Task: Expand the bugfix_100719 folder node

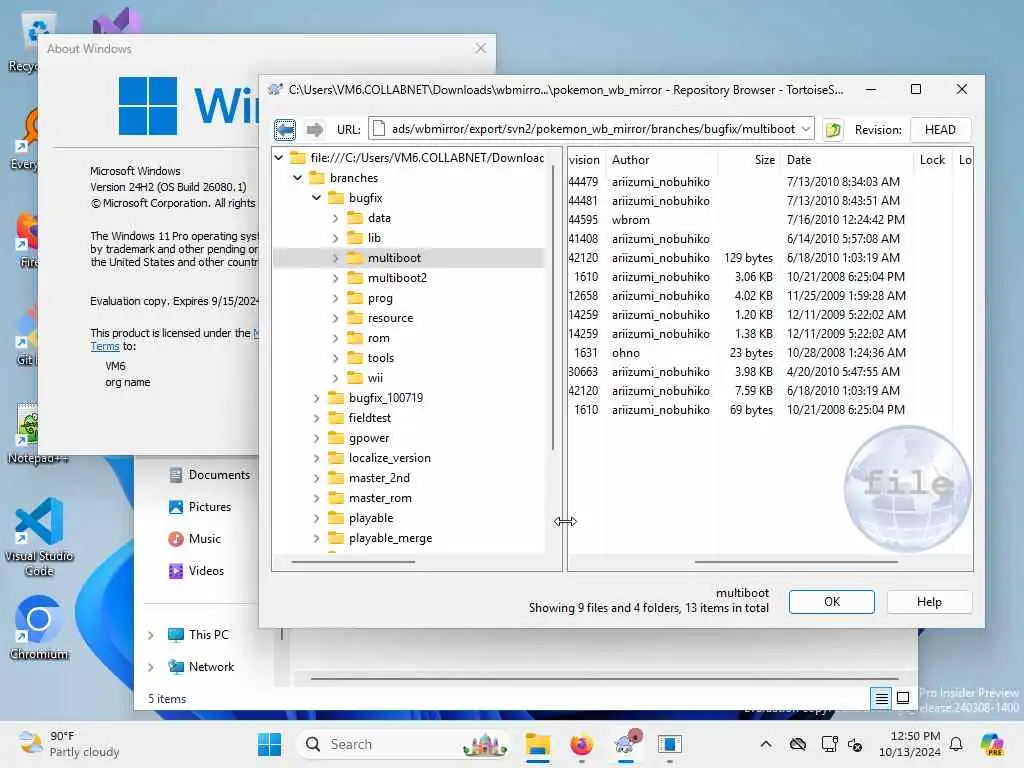Action: 317,398
